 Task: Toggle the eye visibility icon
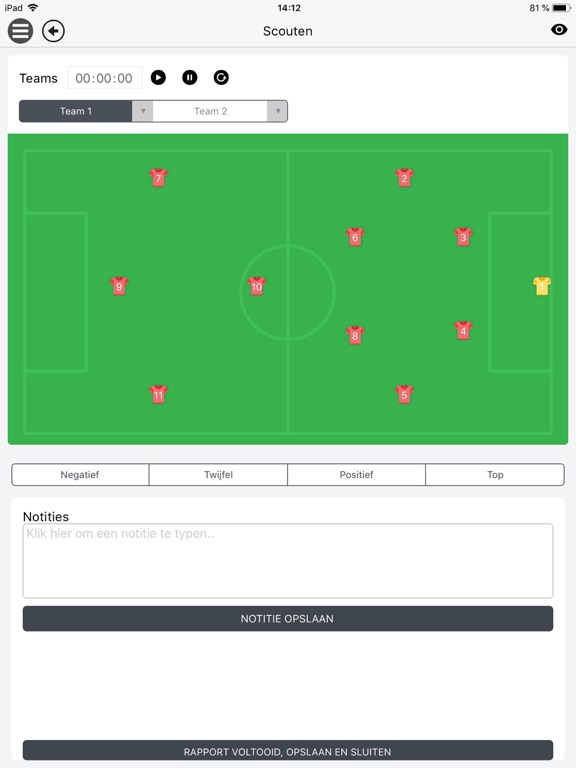pyautogui.click(x=559, y=30)
